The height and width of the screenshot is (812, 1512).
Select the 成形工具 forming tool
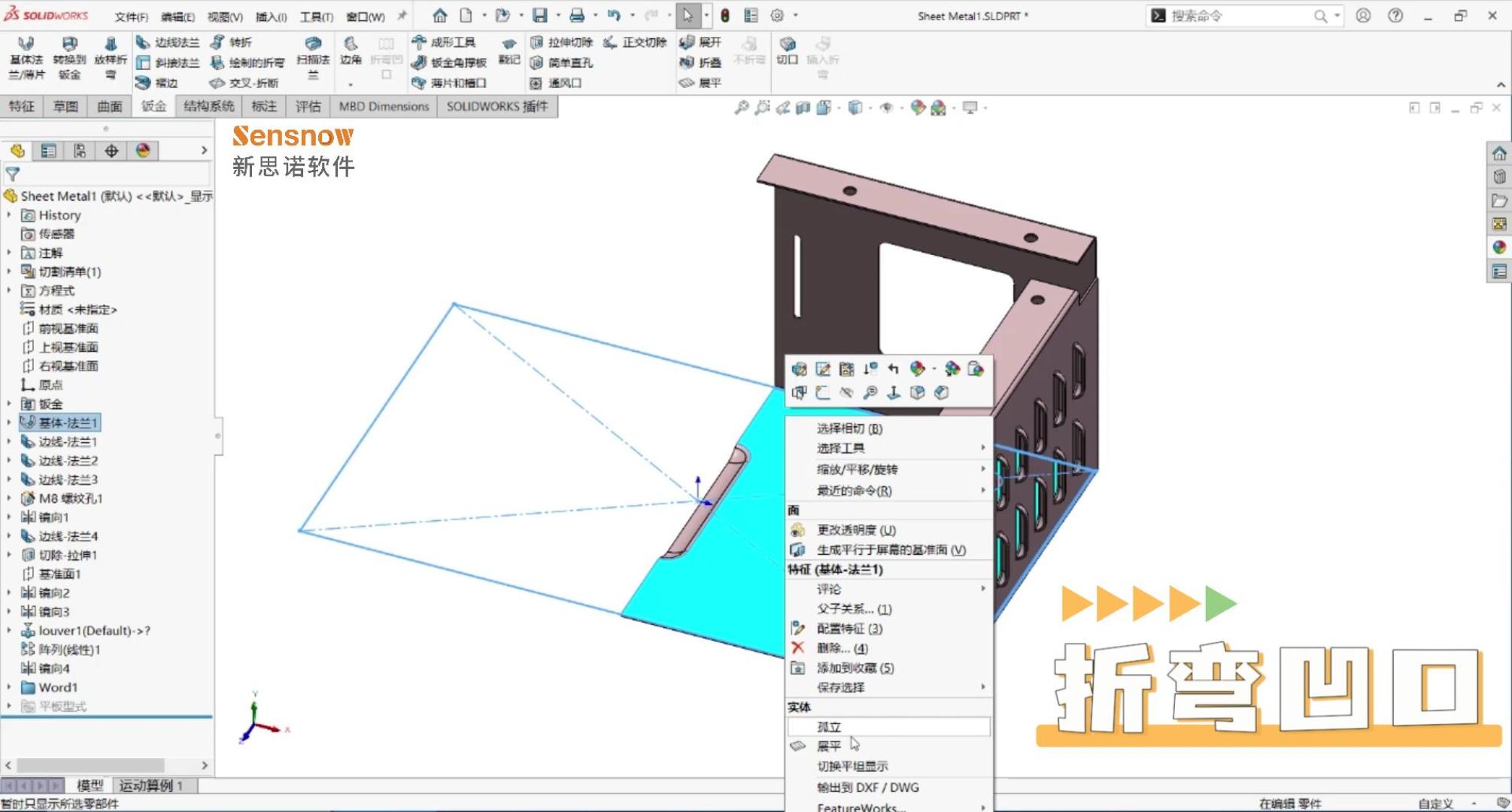(x=444, y=42)
